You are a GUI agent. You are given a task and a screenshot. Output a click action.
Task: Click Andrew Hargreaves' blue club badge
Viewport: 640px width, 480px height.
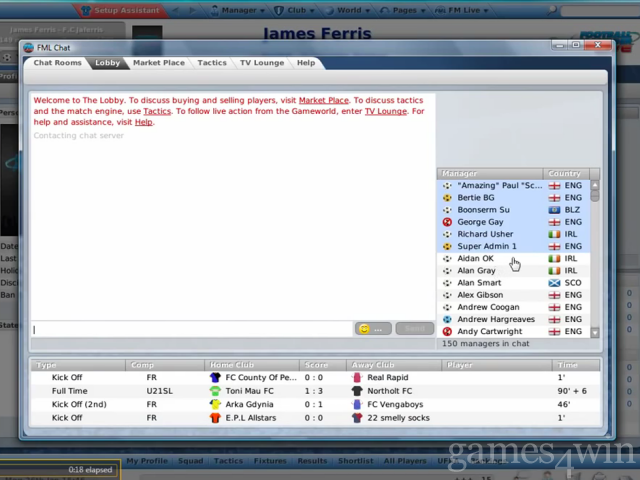pyautogui.click(x=447, y=319)
